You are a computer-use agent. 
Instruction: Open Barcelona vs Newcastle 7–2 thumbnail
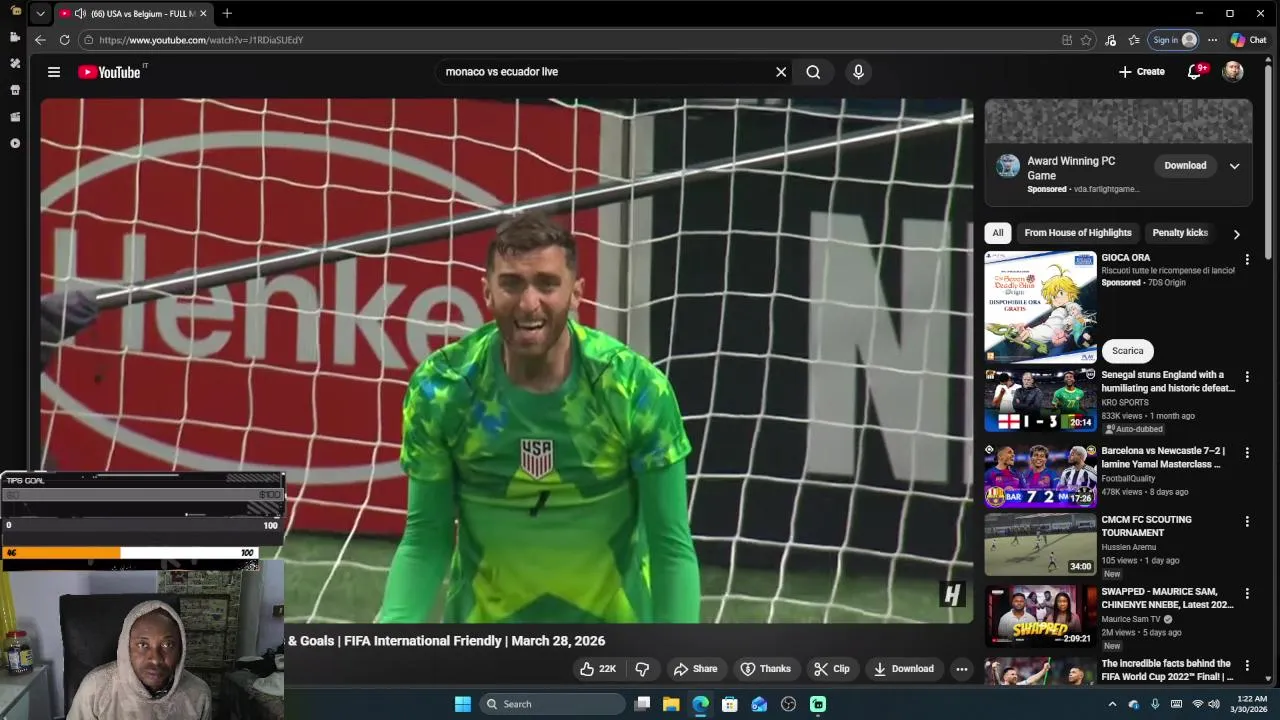click(x=1040, y=476)
